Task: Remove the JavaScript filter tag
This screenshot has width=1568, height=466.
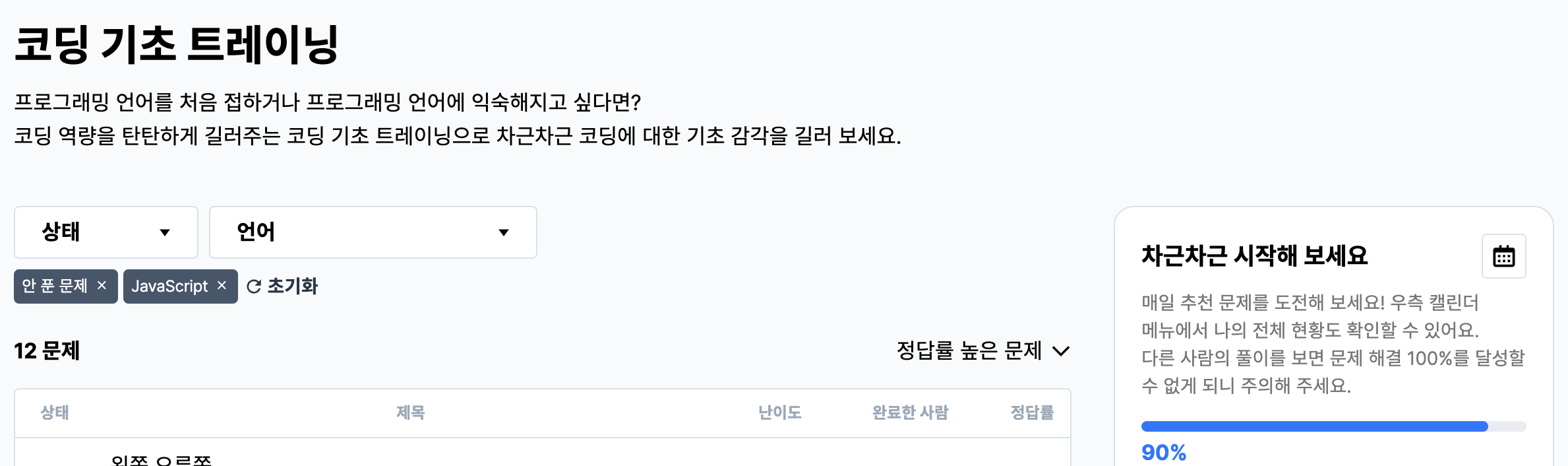Action: 222,285
